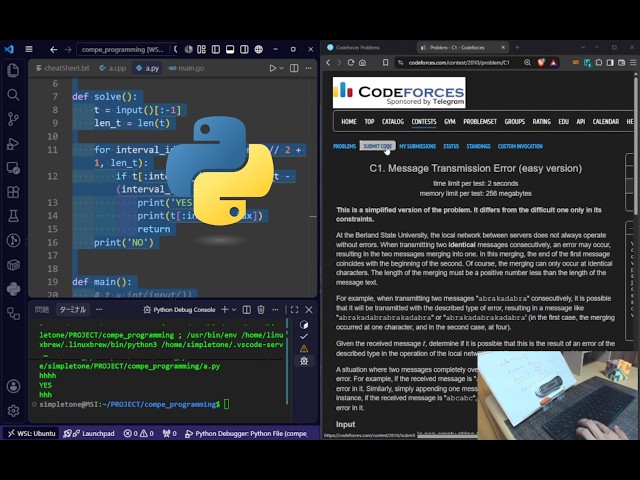640x480 pixels.
Task: Click the Brave shields icon
Action: 541,62
